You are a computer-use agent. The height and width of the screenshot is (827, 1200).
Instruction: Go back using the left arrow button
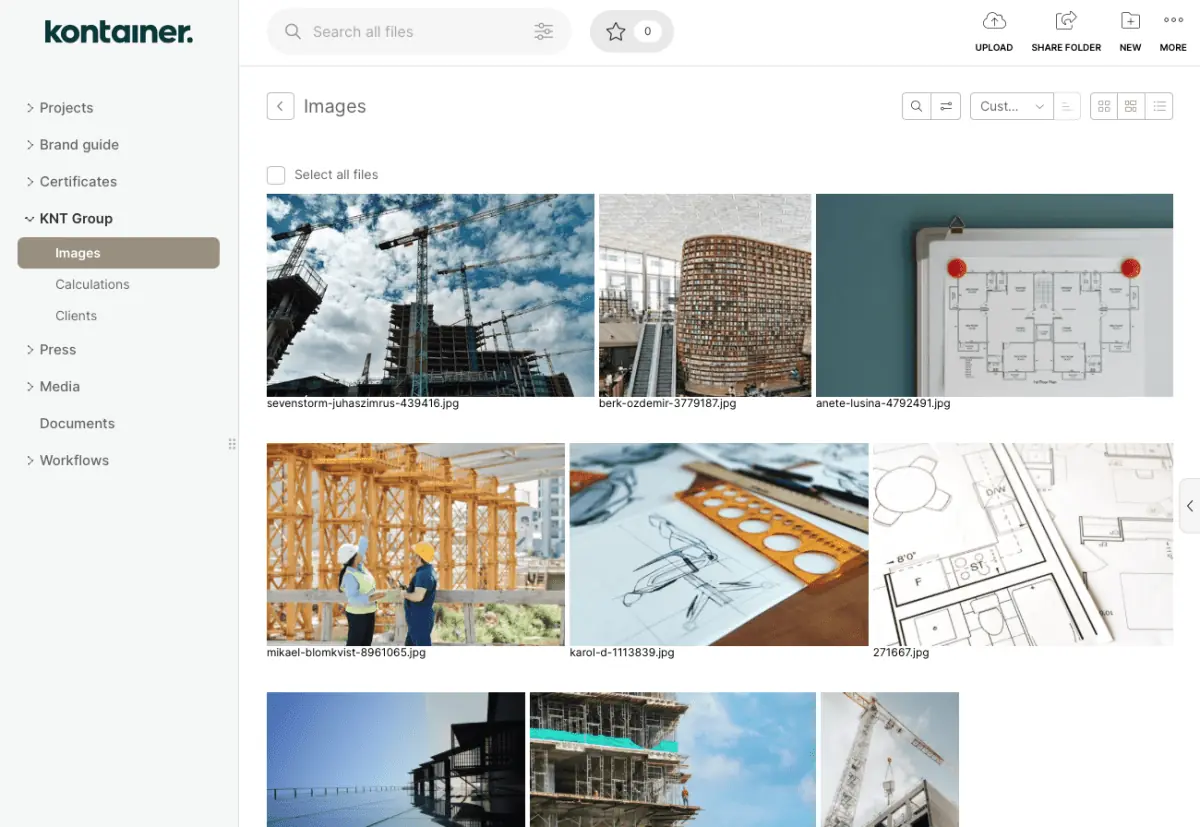point(280,105)
